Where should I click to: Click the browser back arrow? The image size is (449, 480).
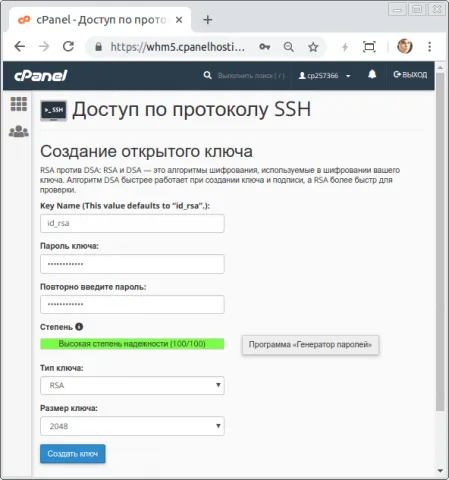click(20, 47)
